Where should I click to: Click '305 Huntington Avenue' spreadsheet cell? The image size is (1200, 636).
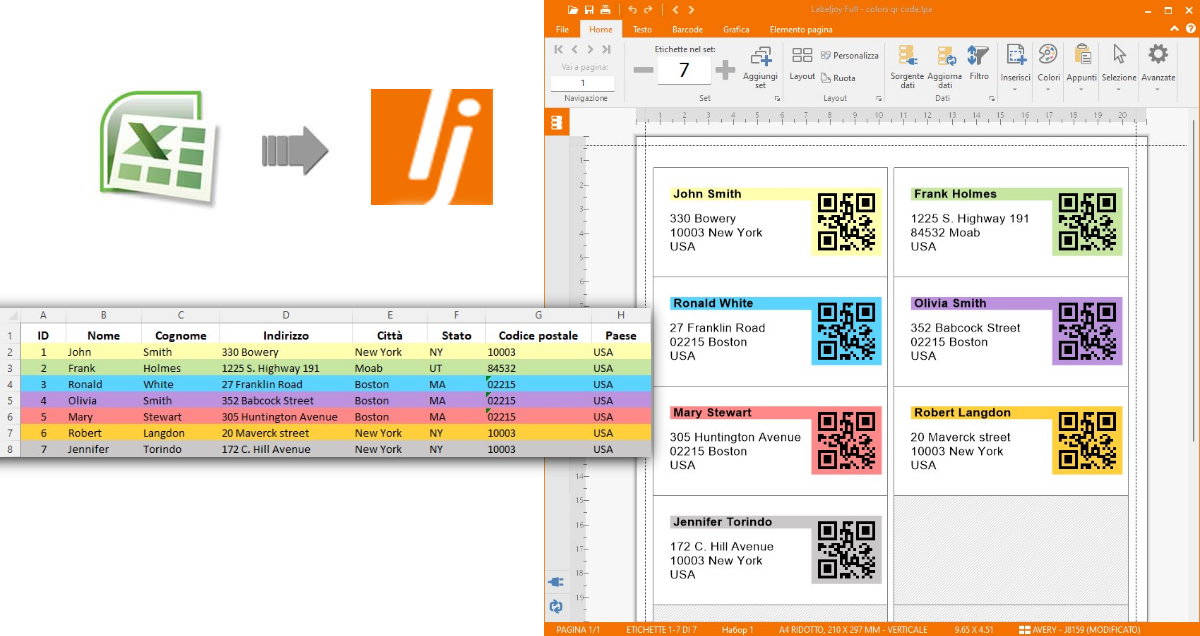[x=286, y=417]
